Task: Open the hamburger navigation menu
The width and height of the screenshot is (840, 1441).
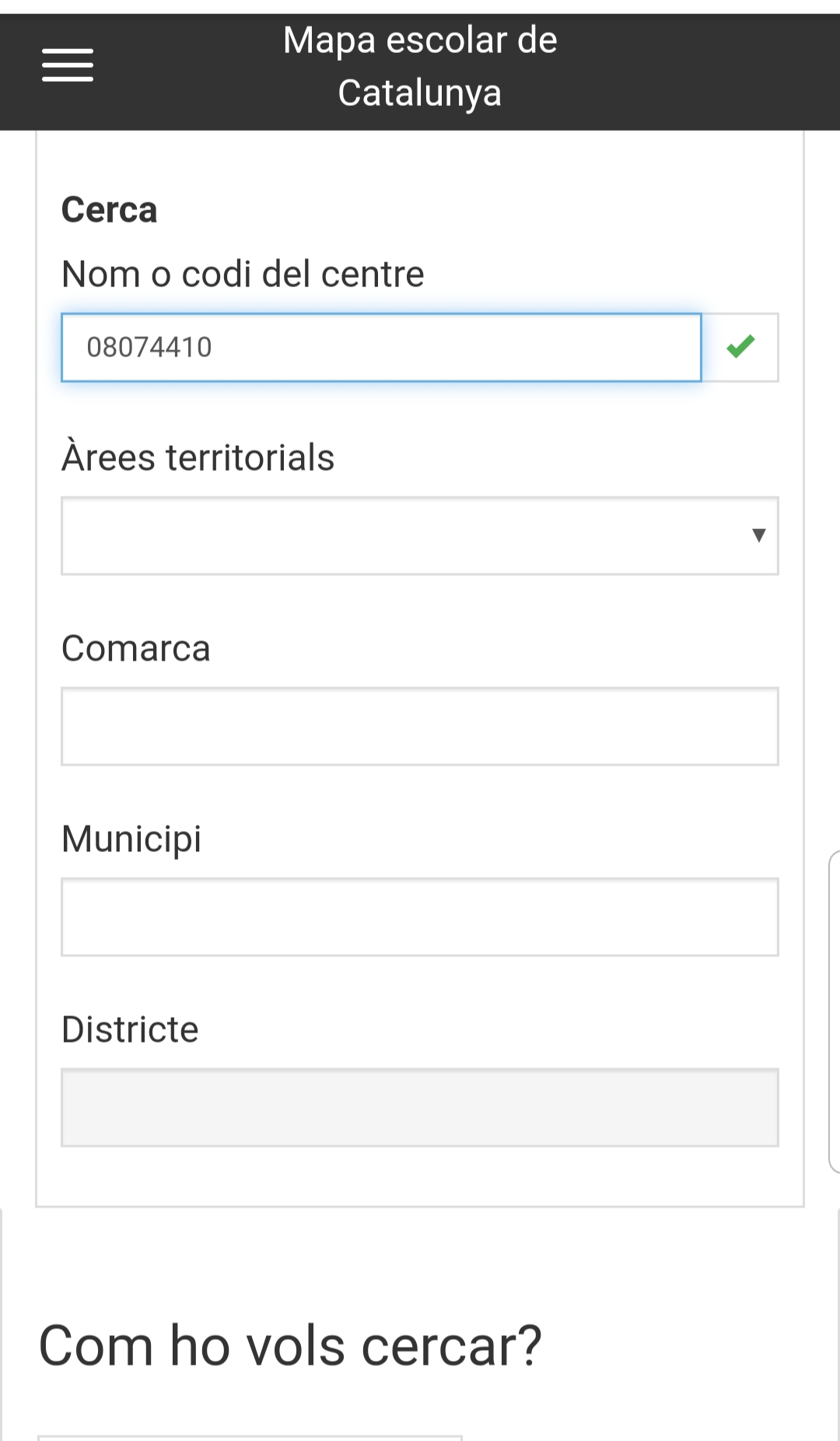Action: 68,65
